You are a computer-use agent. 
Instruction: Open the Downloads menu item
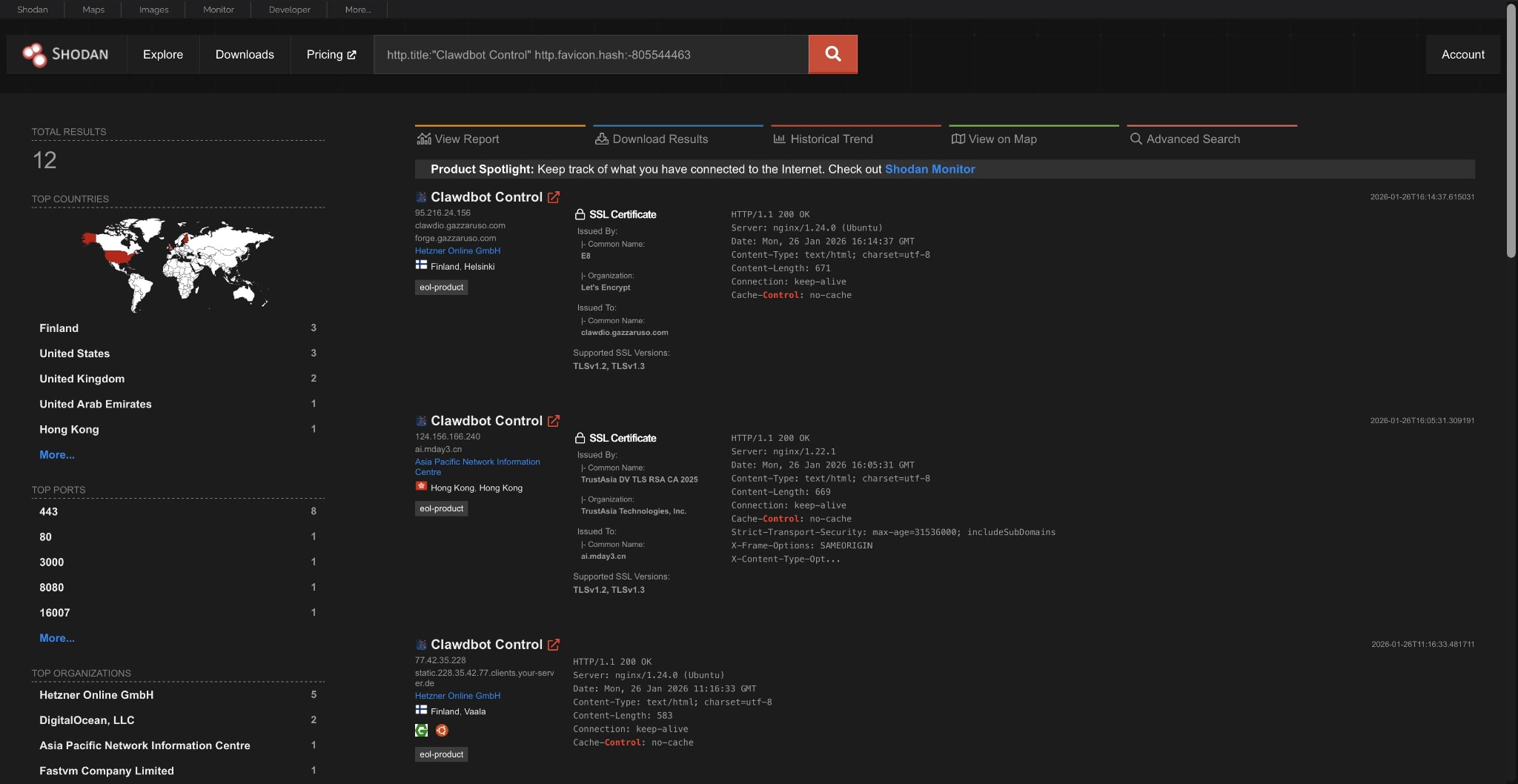(245, 54)
